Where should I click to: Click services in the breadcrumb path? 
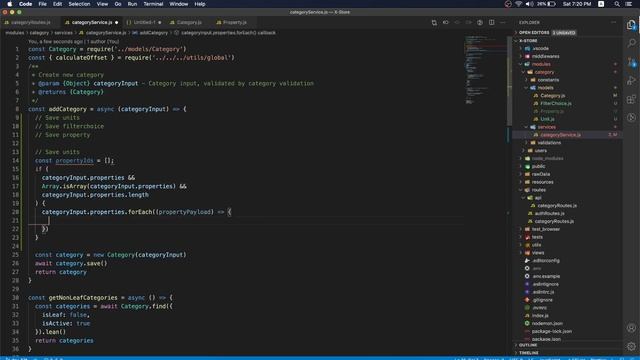click(63, 33)
